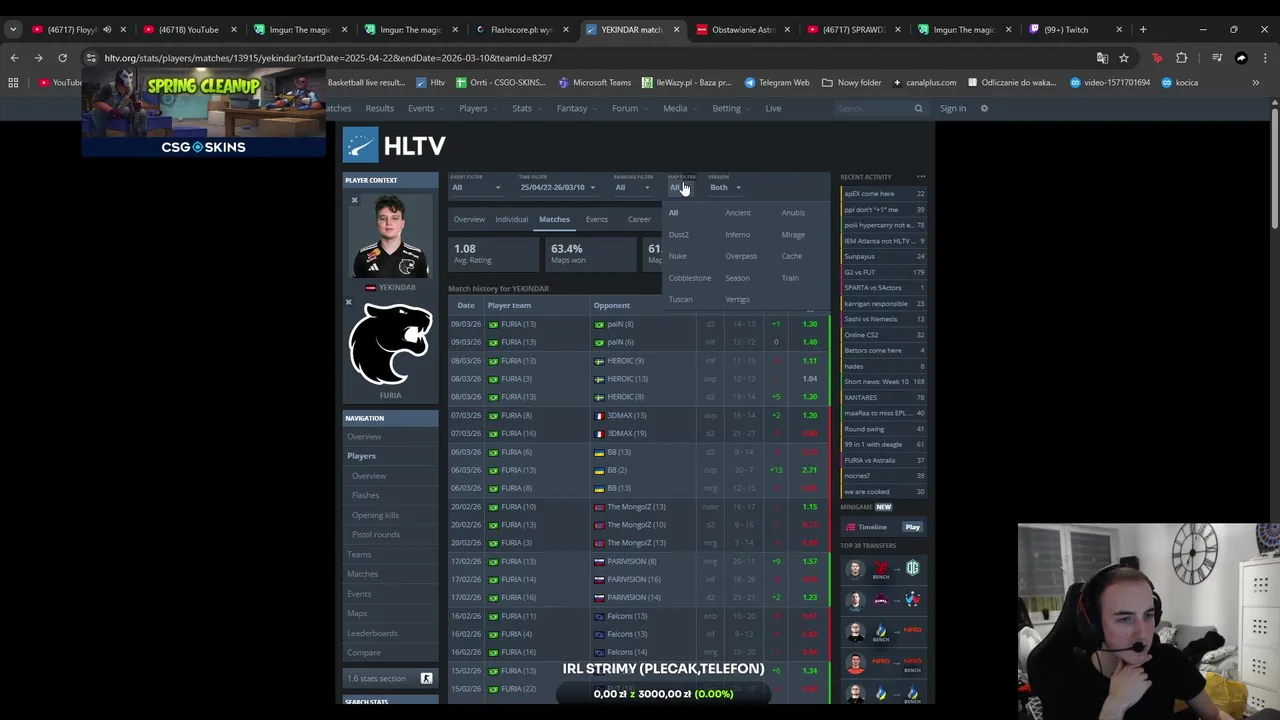
Task: Click YEKINDAR player photo
Action: coord(390,236)
